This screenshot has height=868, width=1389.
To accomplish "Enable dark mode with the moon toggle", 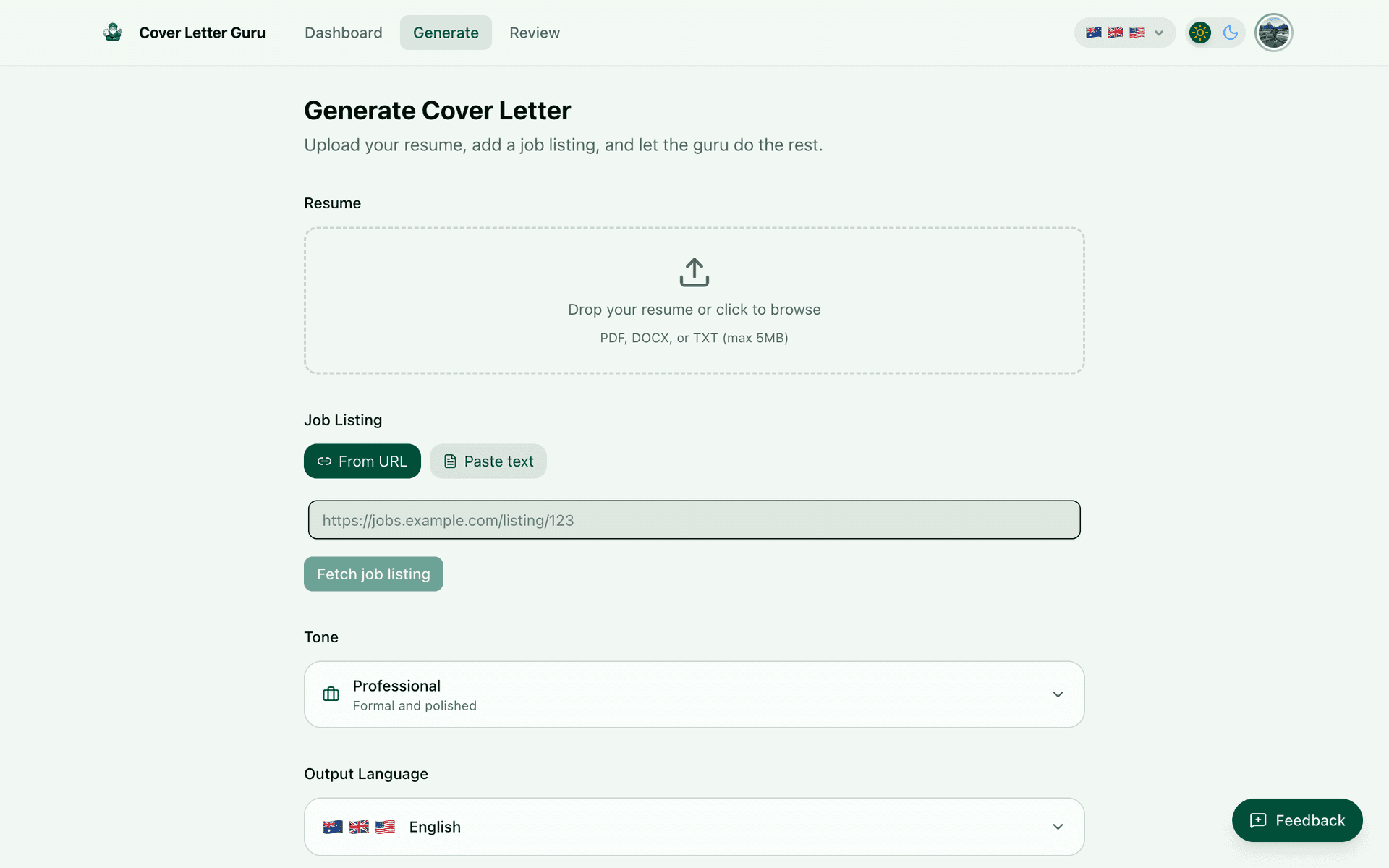I will [x=1231, y=33].
